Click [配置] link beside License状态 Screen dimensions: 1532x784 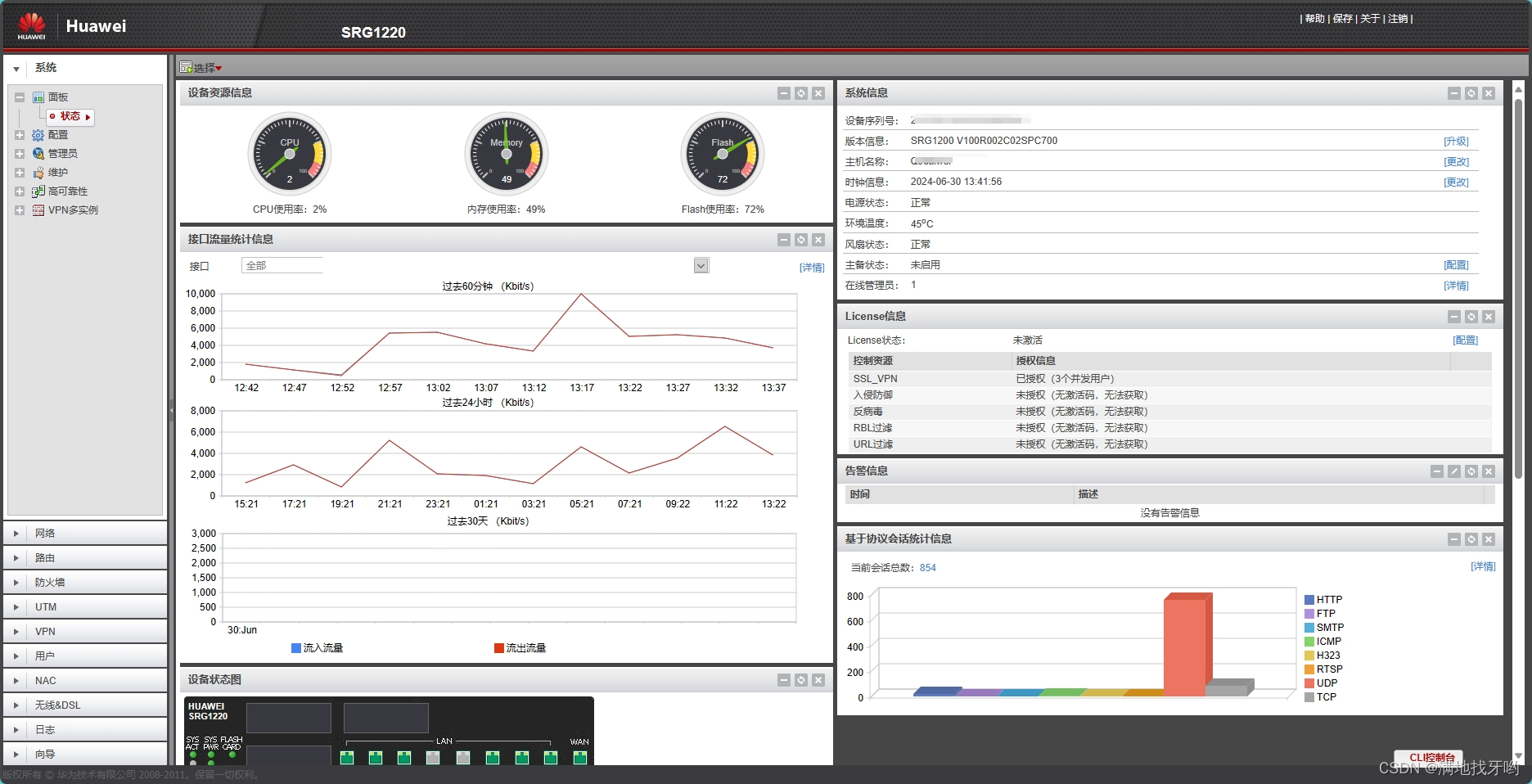pos(1465,340)
